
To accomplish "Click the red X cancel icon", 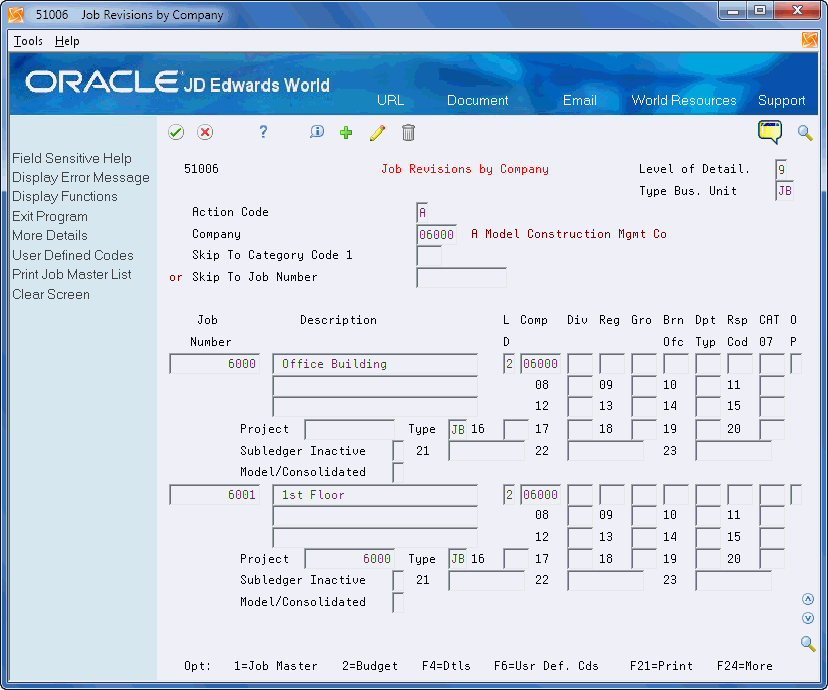I will 205,132.
